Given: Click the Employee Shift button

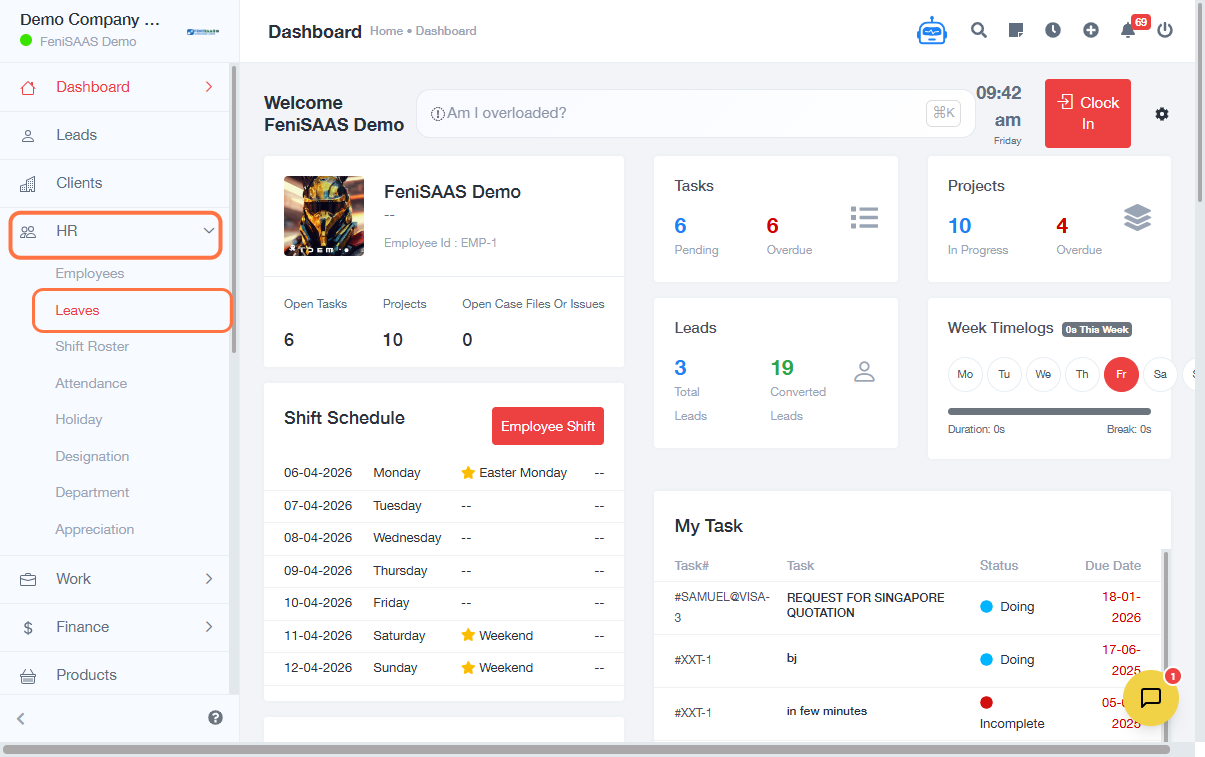Looking at the screenshot, I should click(x=548, y=426).
